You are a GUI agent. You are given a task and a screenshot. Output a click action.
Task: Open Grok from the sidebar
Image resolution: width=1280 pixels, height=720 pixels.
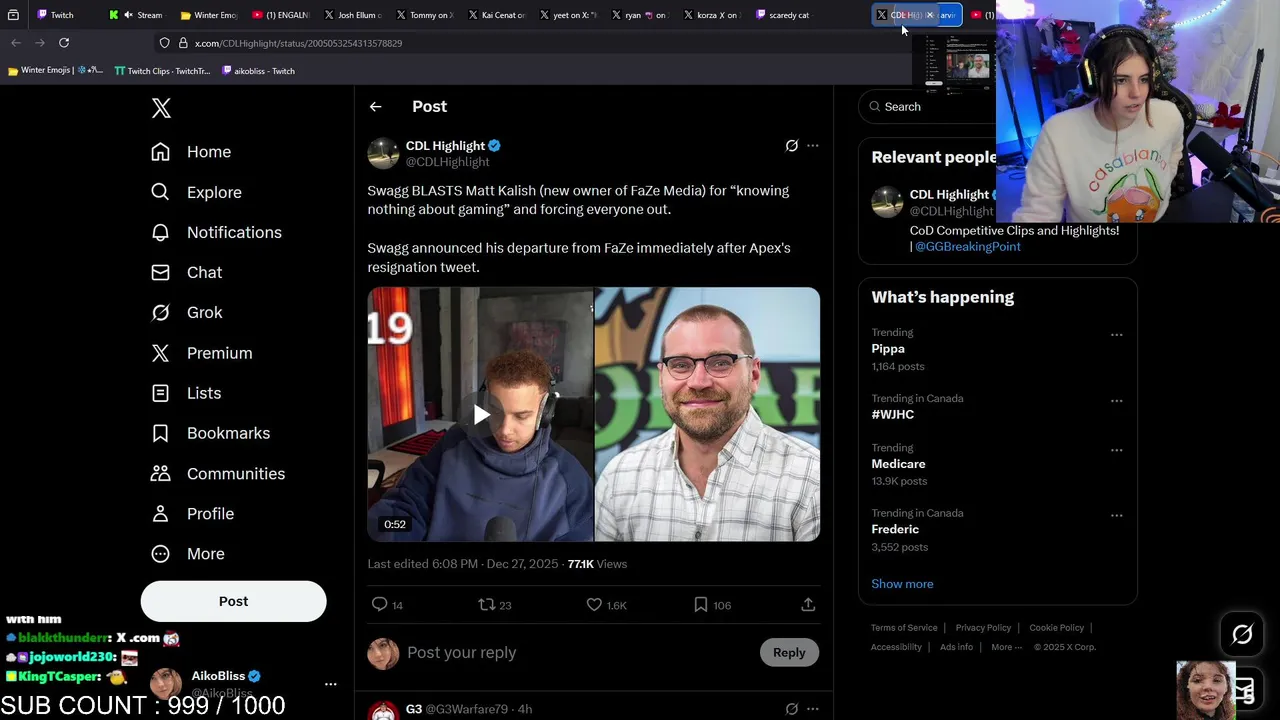pos(186,312)
